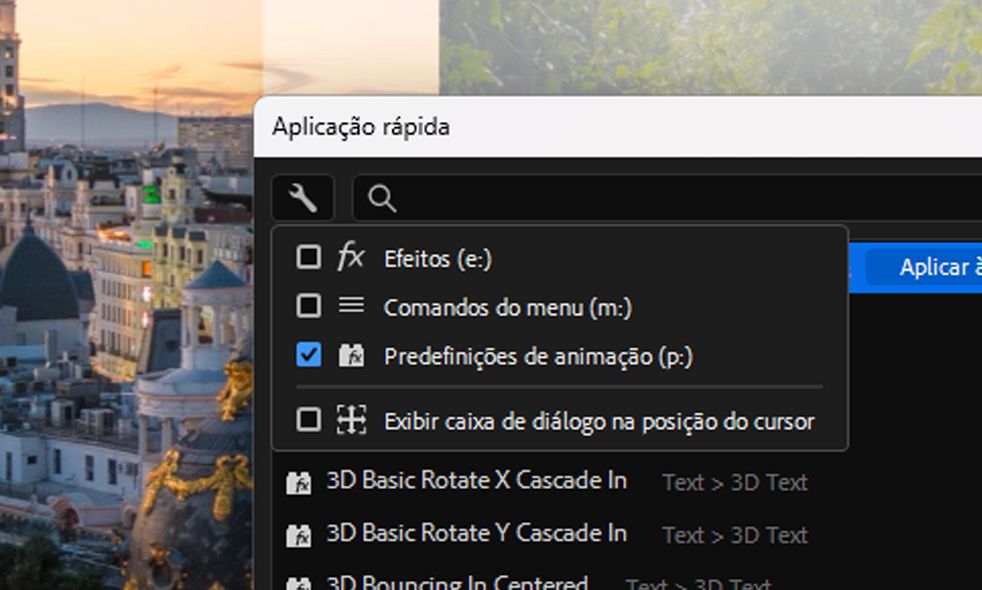Viewport: 982px width, 590px height.
Task: Choose the 3D Bouncing In Centered preset
Action: pyautogui.click(x=457, y=582)
